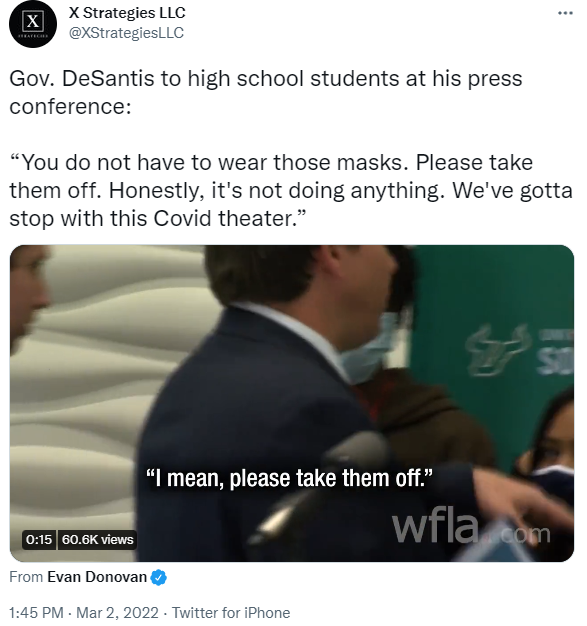
Task: Play the DeSantis press conference video
Action: pos(292,403)
